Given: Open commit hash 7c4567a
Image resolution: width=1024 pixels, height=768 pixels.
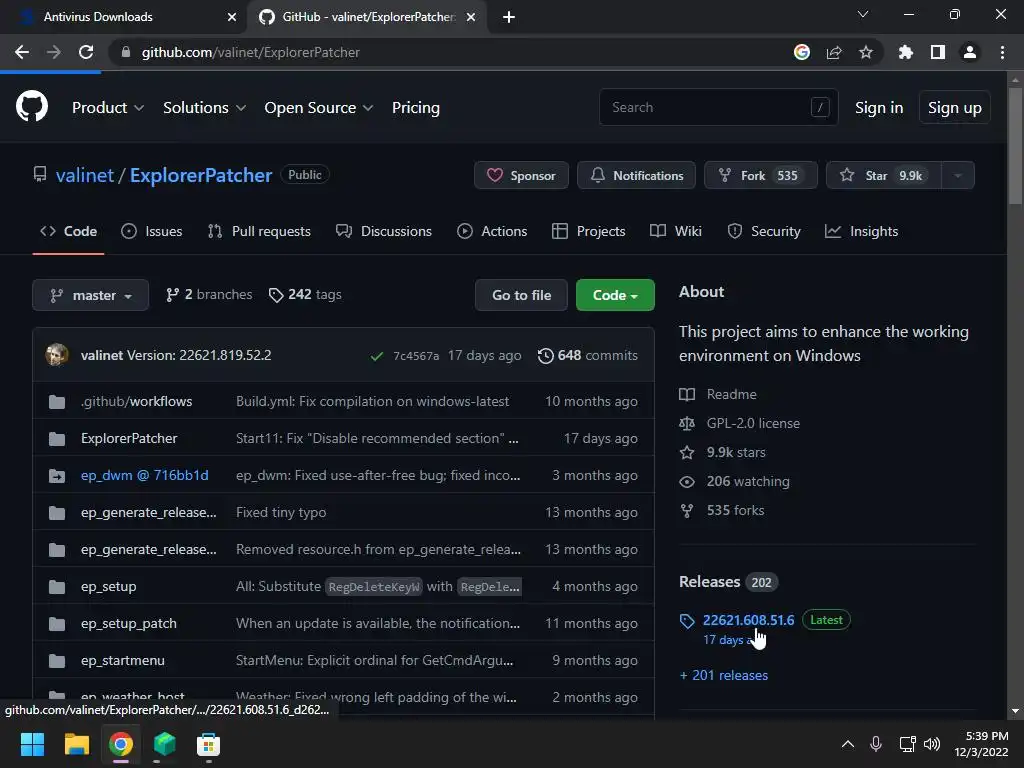Looking at the screenshot, I should click(416, 356).
